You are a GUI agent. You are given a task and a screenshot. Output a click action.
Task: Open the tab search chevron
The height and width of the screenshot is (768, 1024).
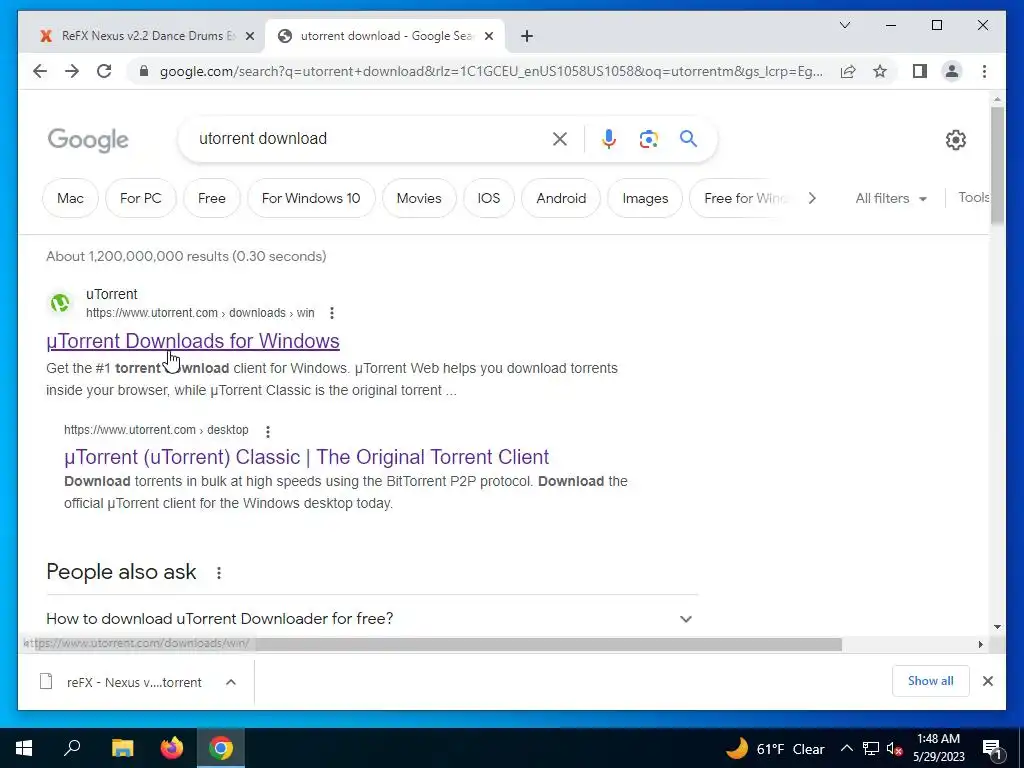click(844, 25)
